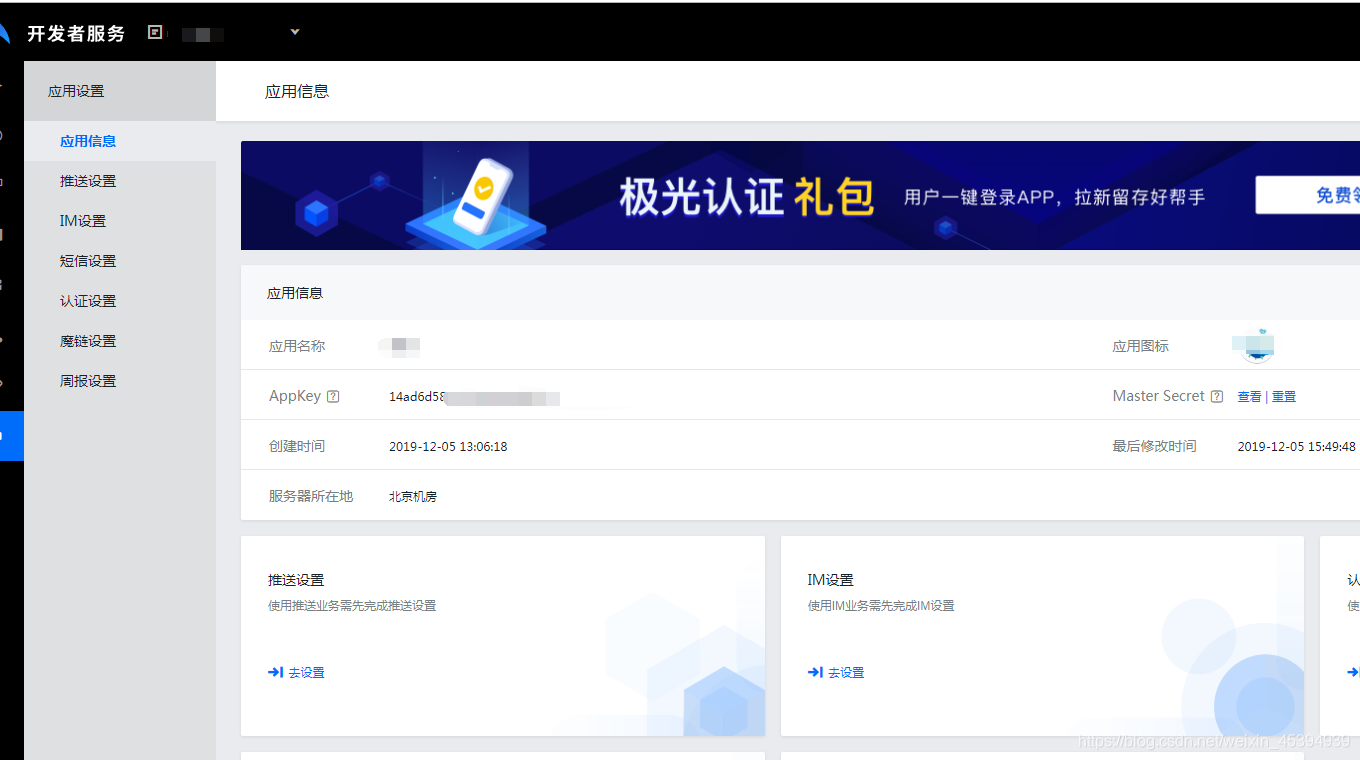The height and width of the screenshot is (760, 1360).
Task: Click the AppKey value starting with 14ad6d58
Action: click(474, 397)
